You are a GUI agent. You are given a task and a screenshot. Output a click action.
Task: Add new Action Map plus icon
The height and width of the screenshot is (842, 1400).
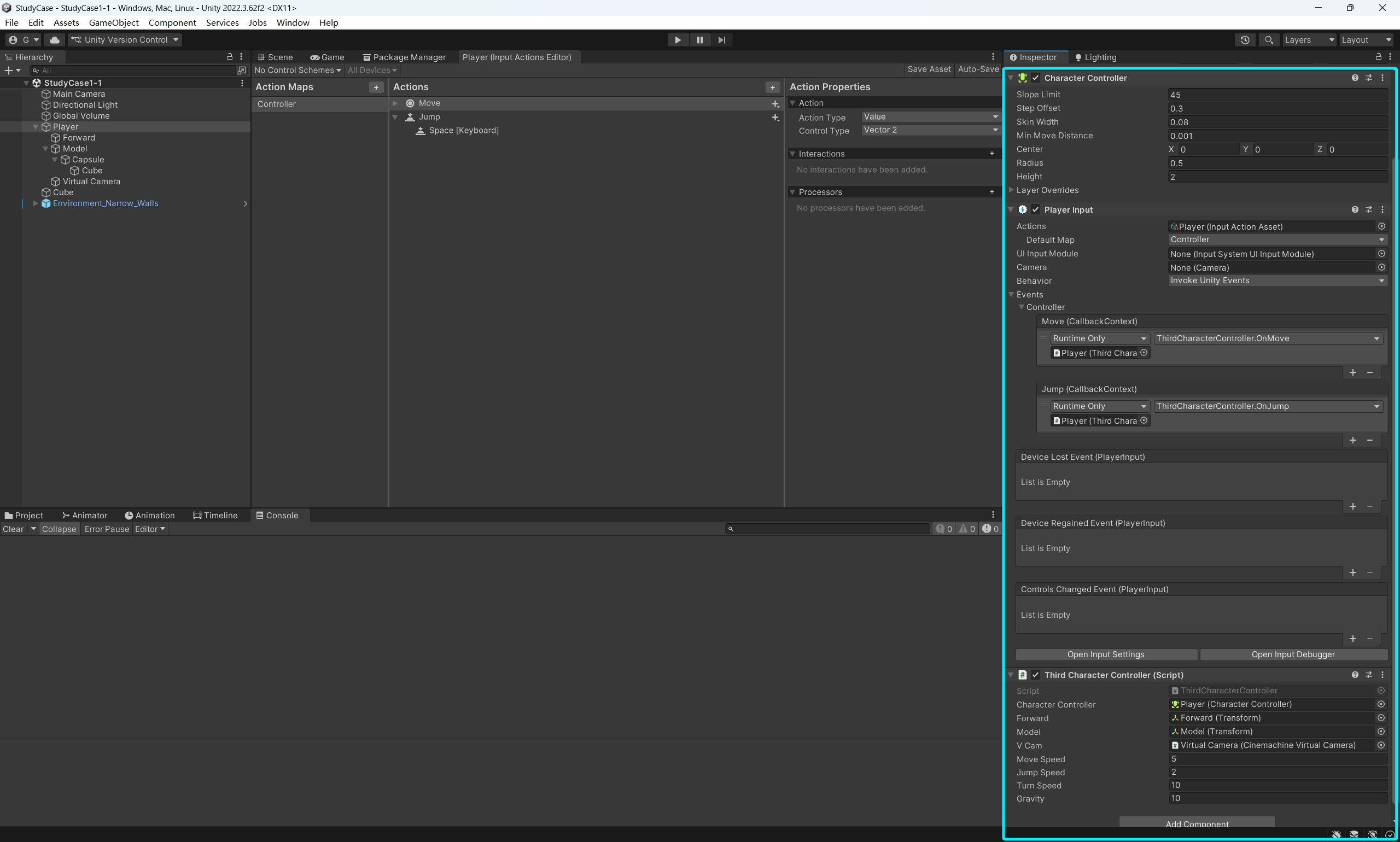376,87
